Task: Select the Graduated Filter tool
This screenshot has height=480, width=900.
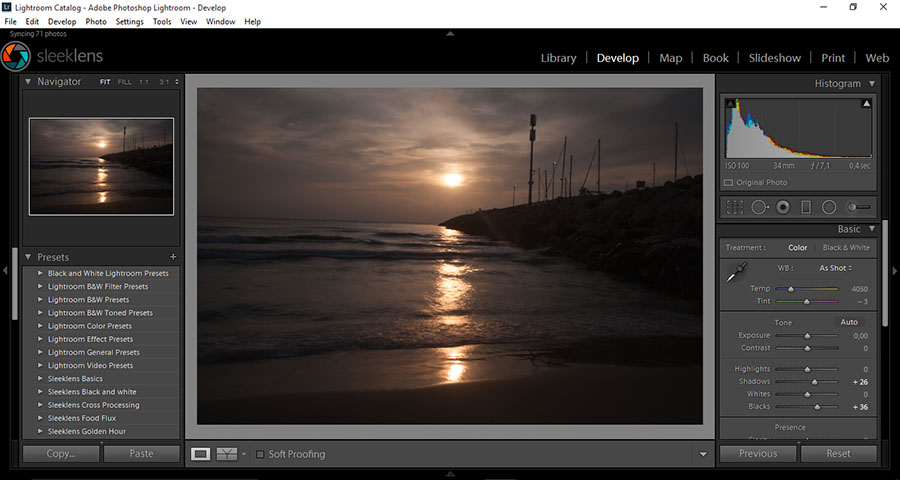Action: pos(806,207)
